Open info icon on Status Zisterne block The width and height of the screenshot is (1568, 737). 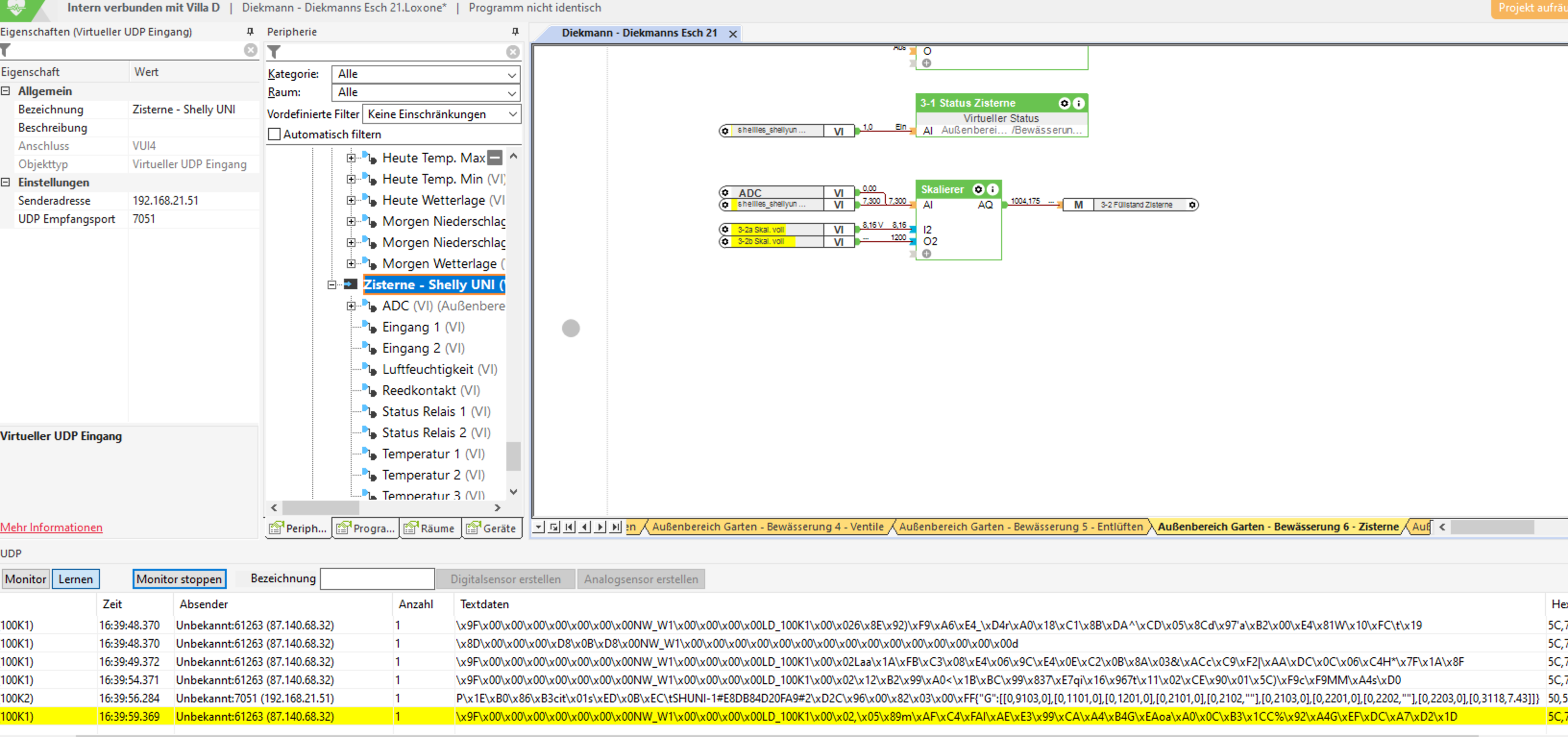click(x=1078, y=103)
